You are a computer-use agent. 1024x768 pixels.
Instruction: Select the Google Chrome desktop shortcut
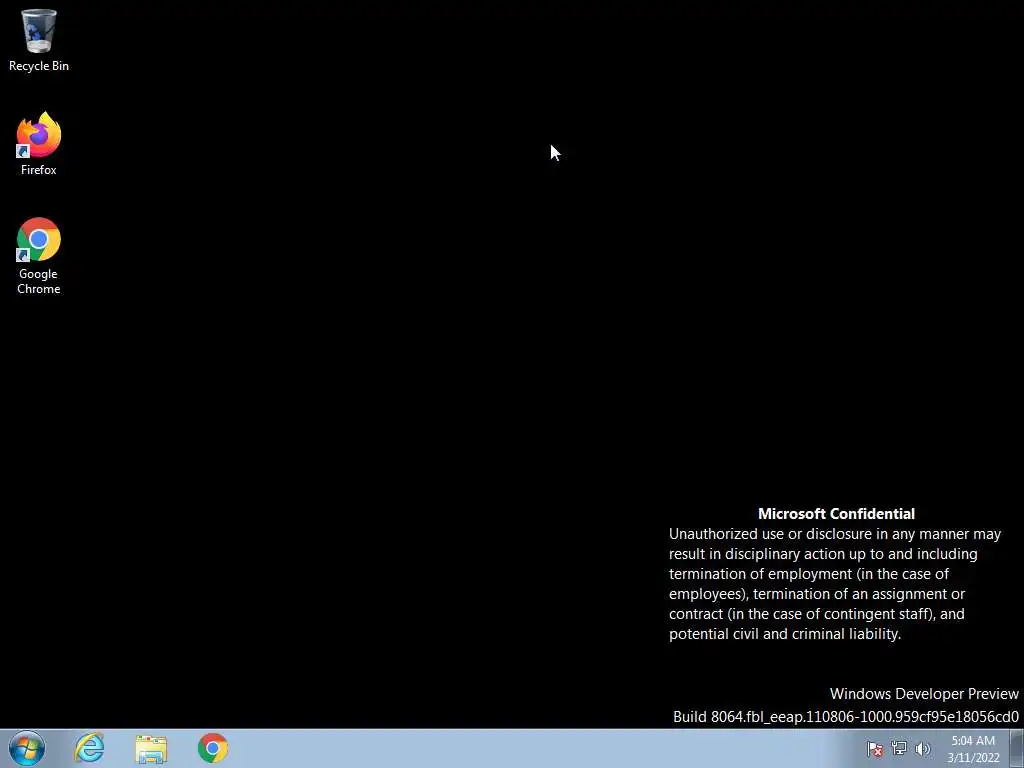(39, 256)
